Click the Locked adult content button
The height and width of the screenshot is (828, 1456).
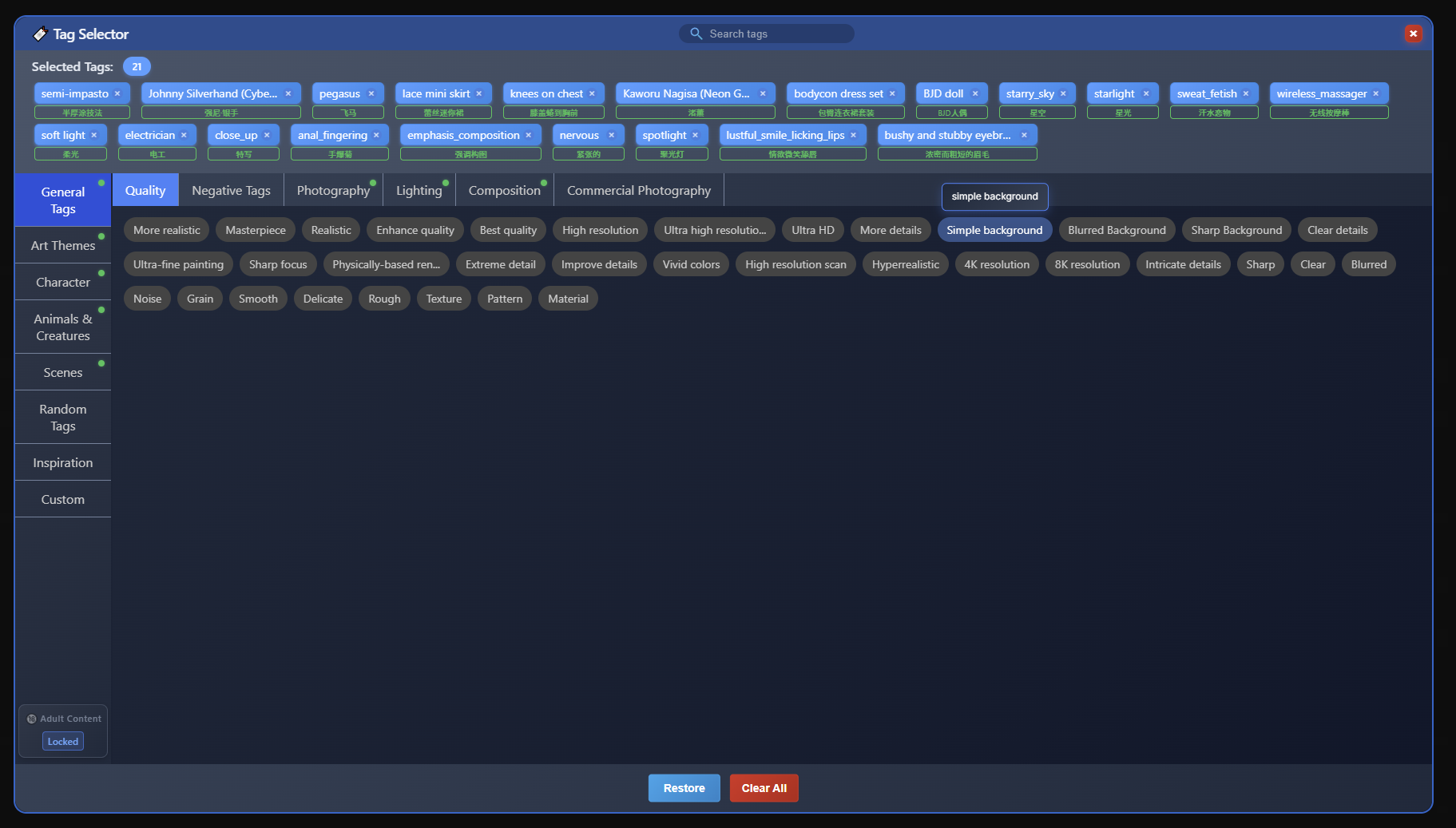coord(63,742)
